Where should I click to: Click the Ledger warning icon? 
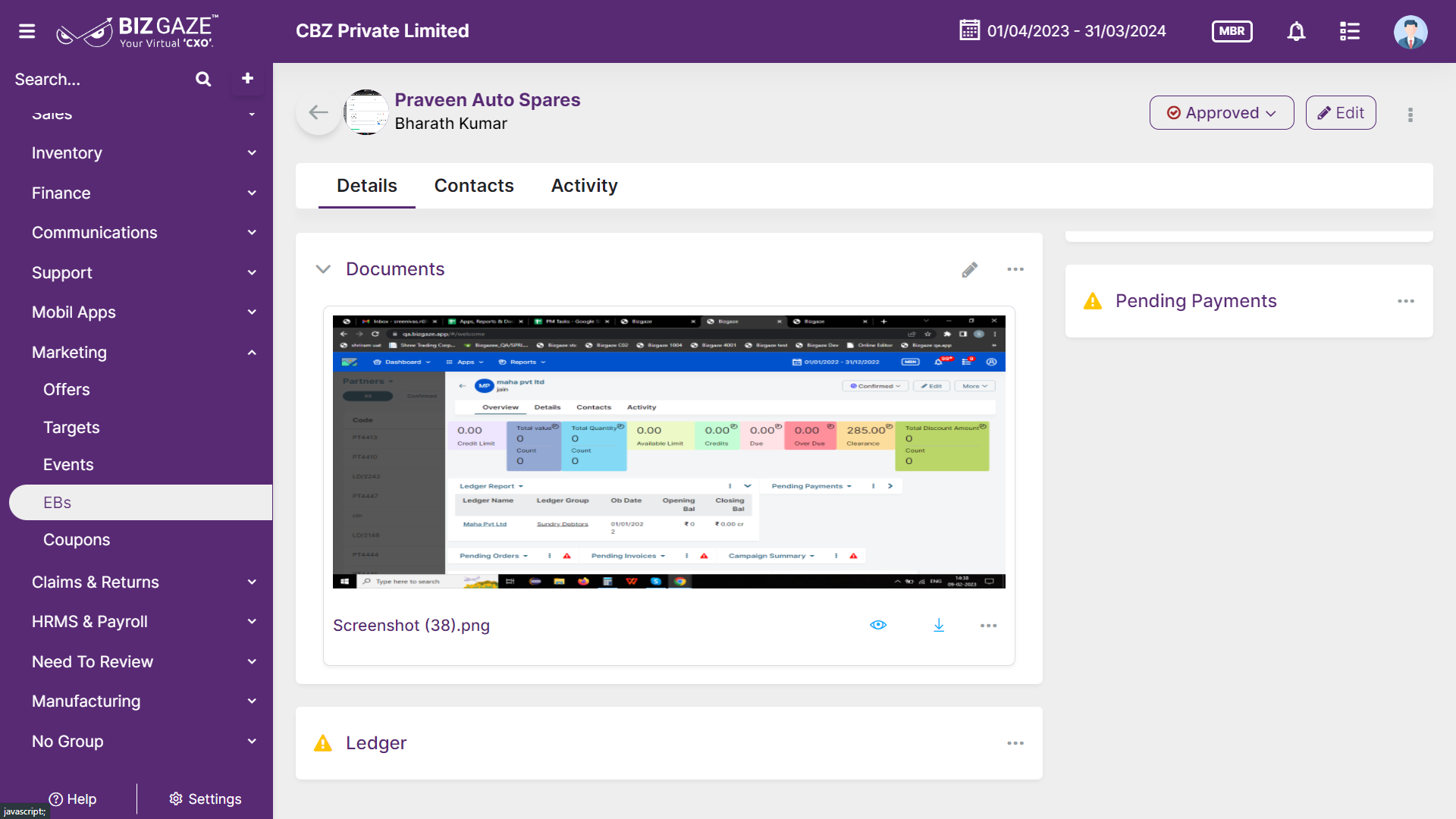pyautogui.click(x=323, y=743)
